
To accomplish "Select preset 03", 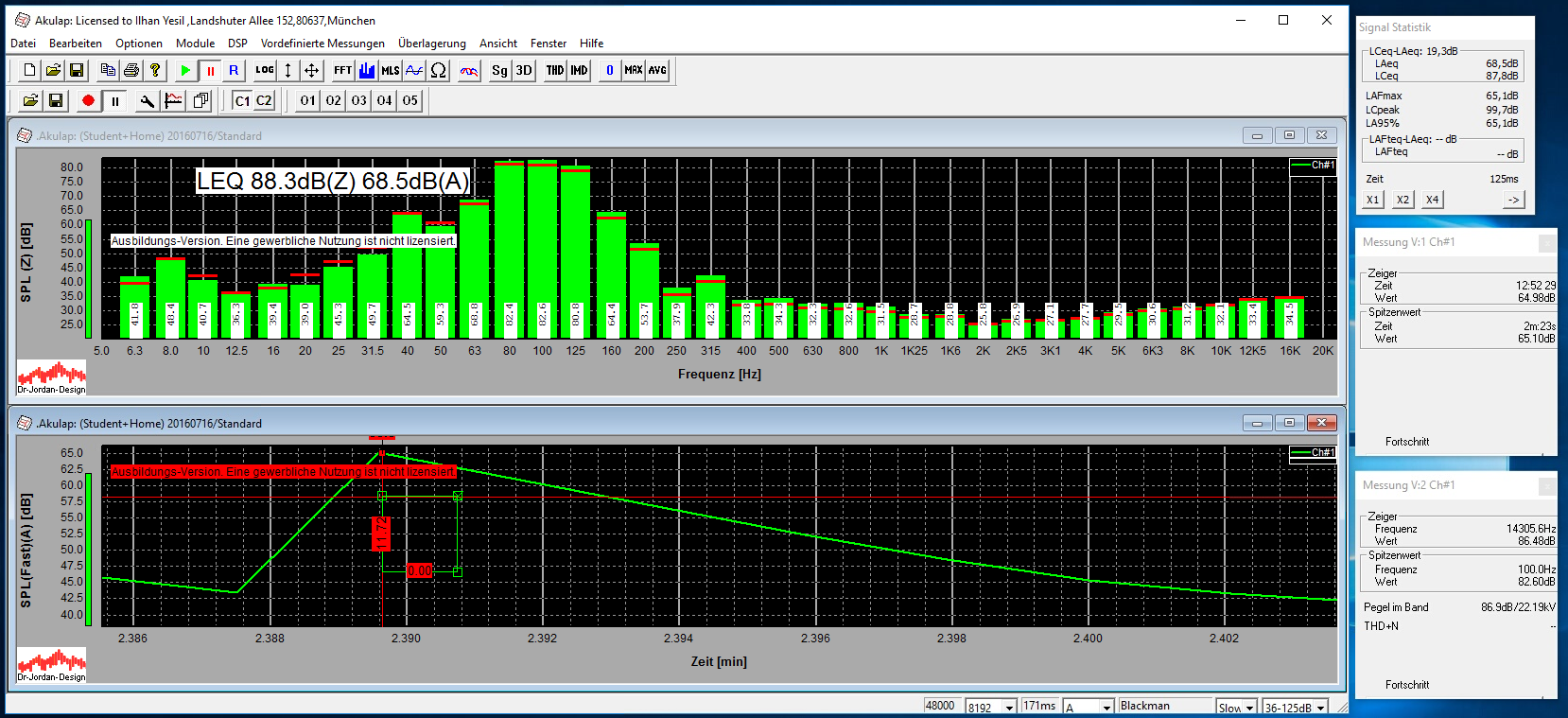I will pos(359,100).
